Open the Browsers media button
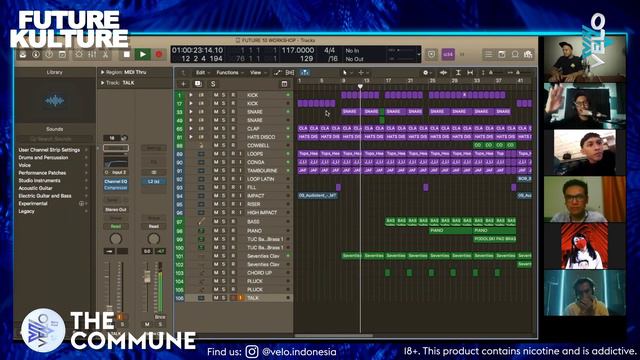 pos(528,54)
